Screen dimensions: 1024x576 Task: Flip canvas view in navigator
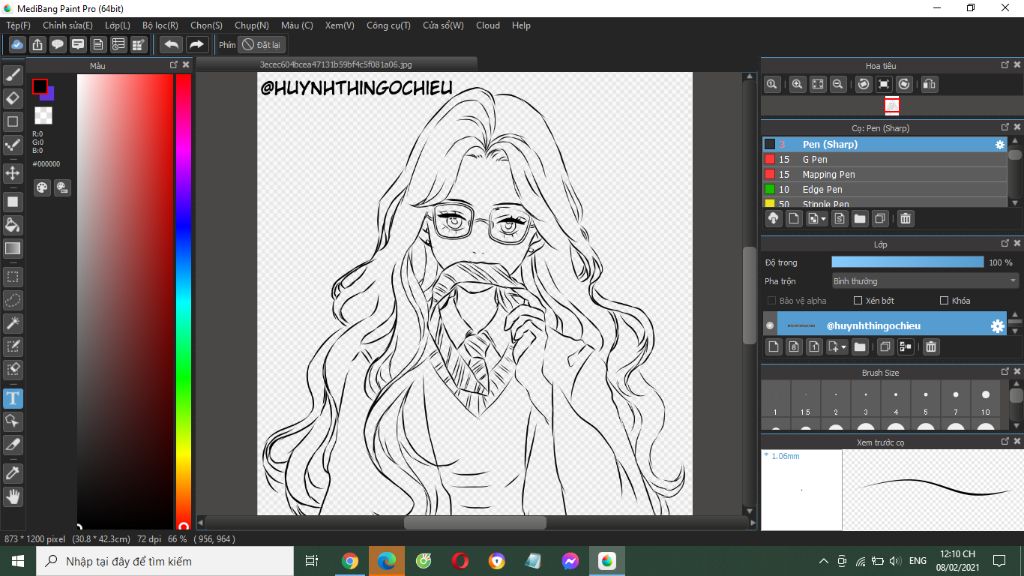[929, 84]
